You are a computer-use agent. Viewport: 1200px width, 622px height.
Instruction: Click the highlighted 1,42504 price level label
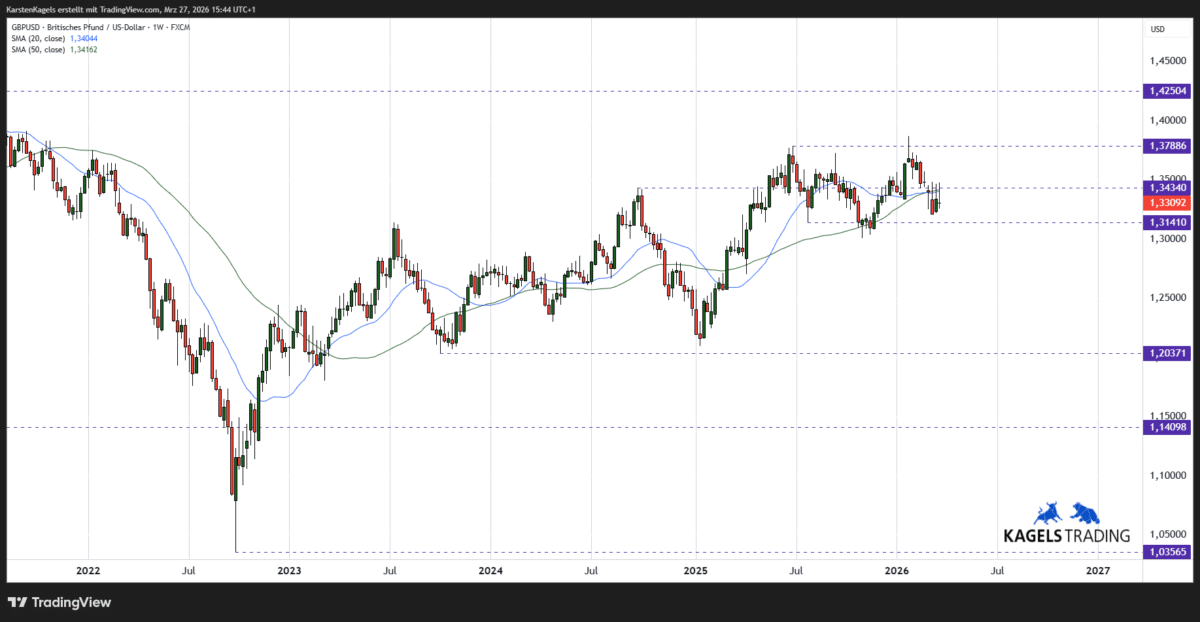tap(1167, 91)
